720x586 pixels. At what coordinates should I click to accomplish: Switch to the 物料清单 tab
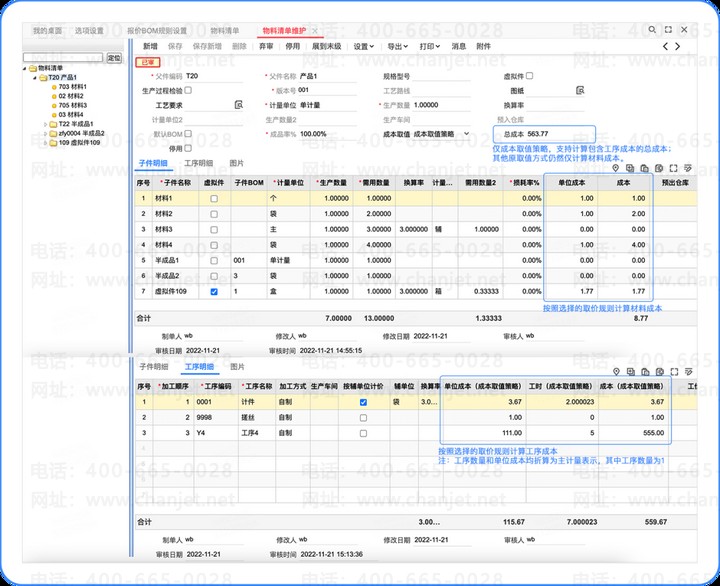point(225,31)
